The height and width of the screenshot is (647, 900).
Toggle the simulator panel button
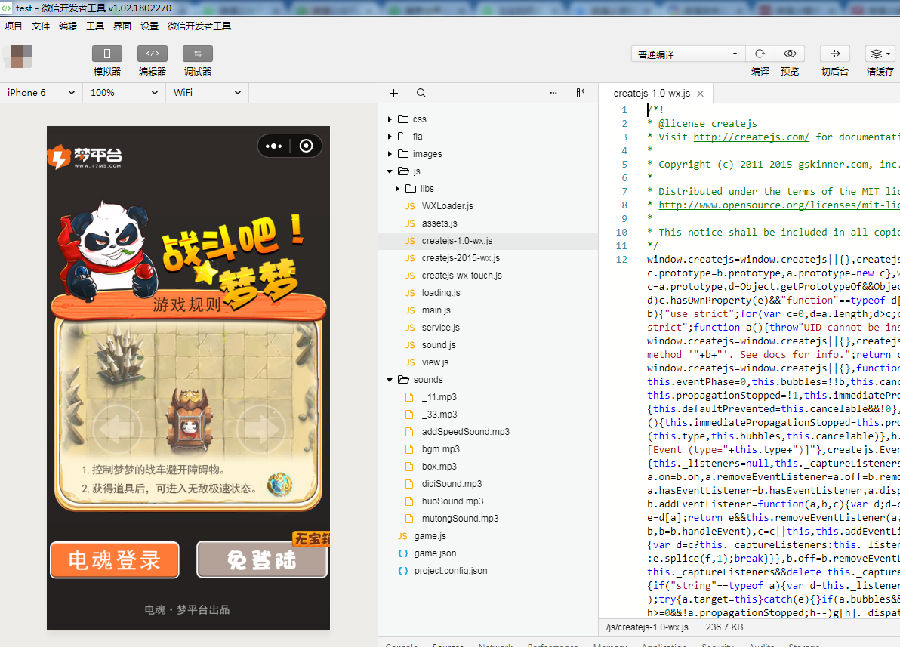coord(107,53)
